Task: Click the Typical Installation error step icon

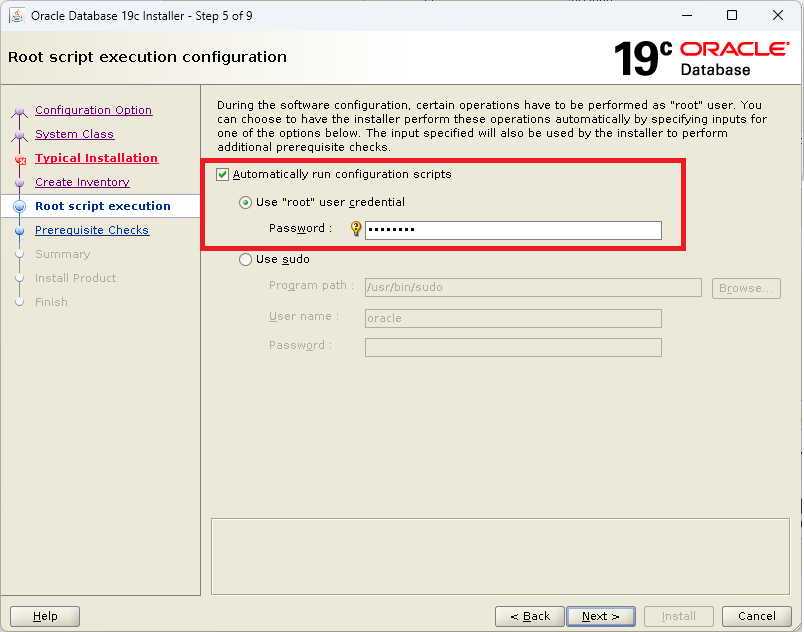Action: tap(21, 160)
